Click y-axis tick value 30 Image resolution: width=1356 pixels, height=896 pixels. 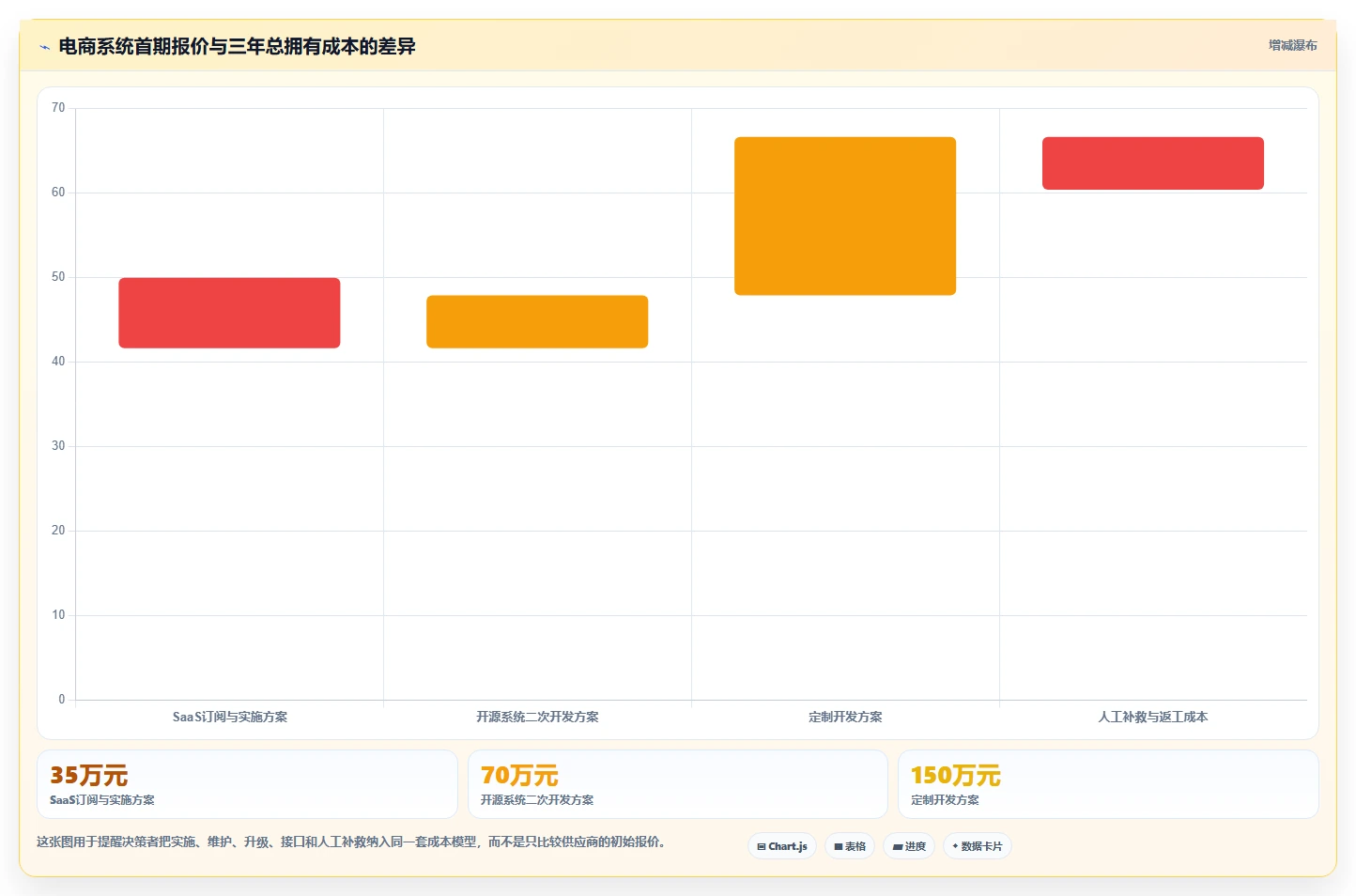click(58, 446)
